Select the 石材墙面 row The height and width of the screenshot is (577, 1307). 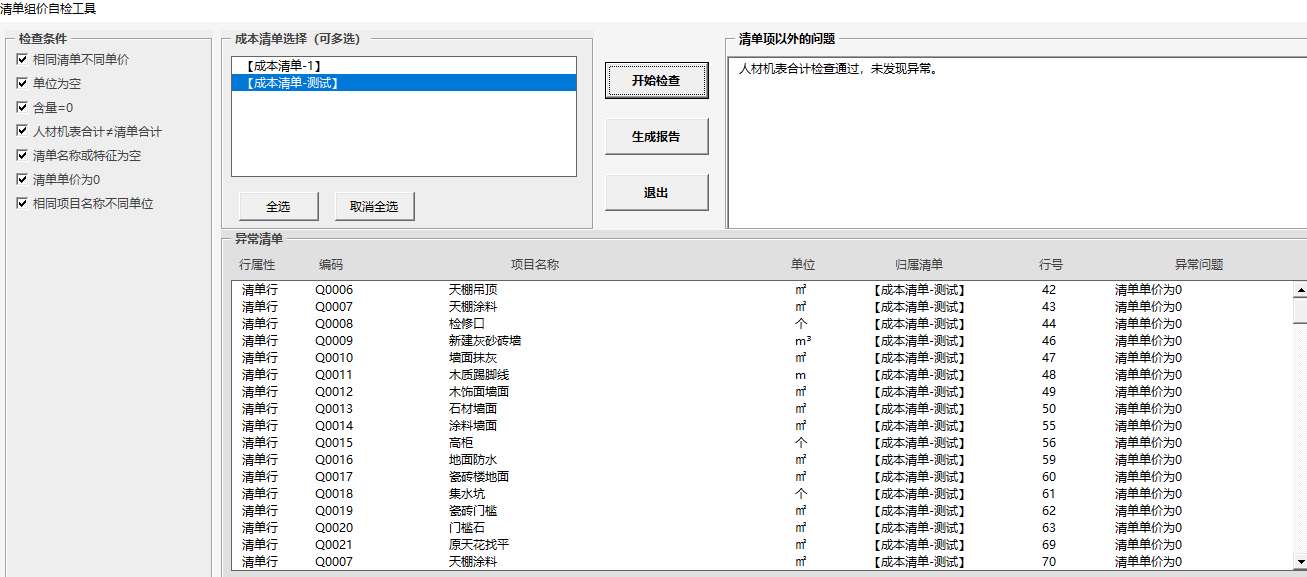761,409
